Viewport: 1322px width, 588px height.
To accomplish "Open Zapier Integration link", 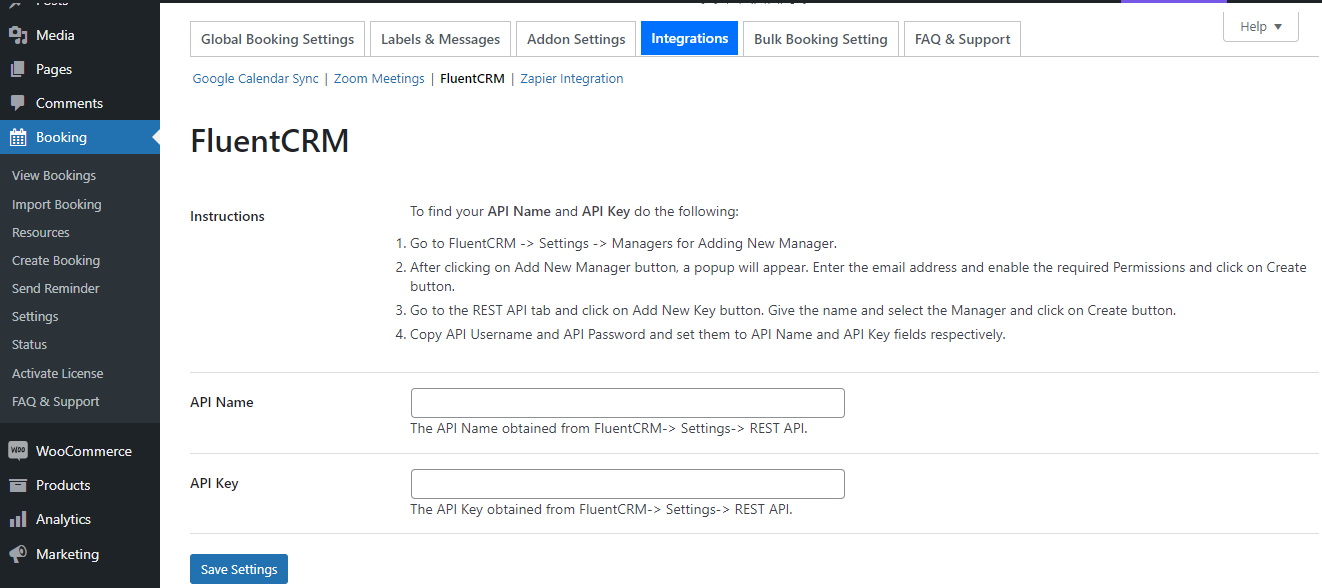I will tap(572, 78).
